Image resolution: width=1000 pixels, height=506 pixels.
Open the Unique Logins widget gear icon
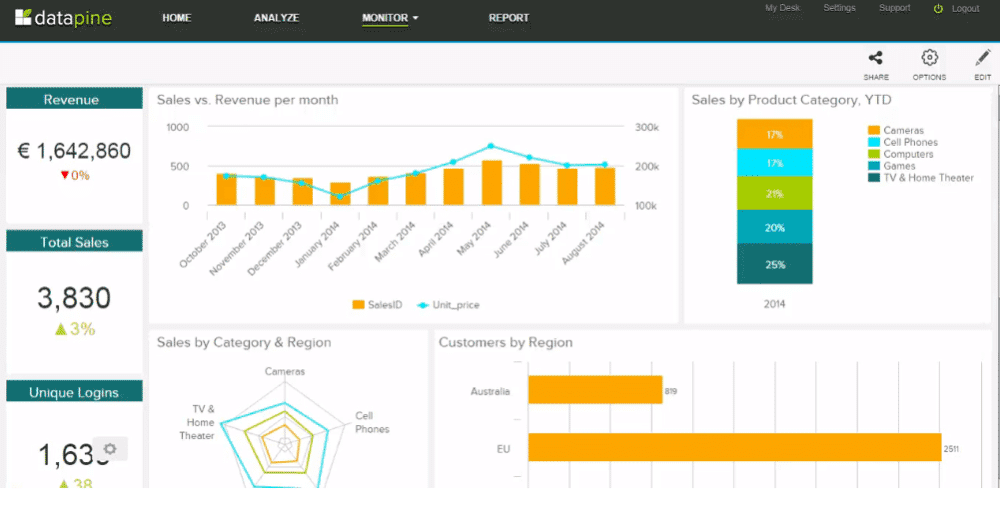pos(110,450)
